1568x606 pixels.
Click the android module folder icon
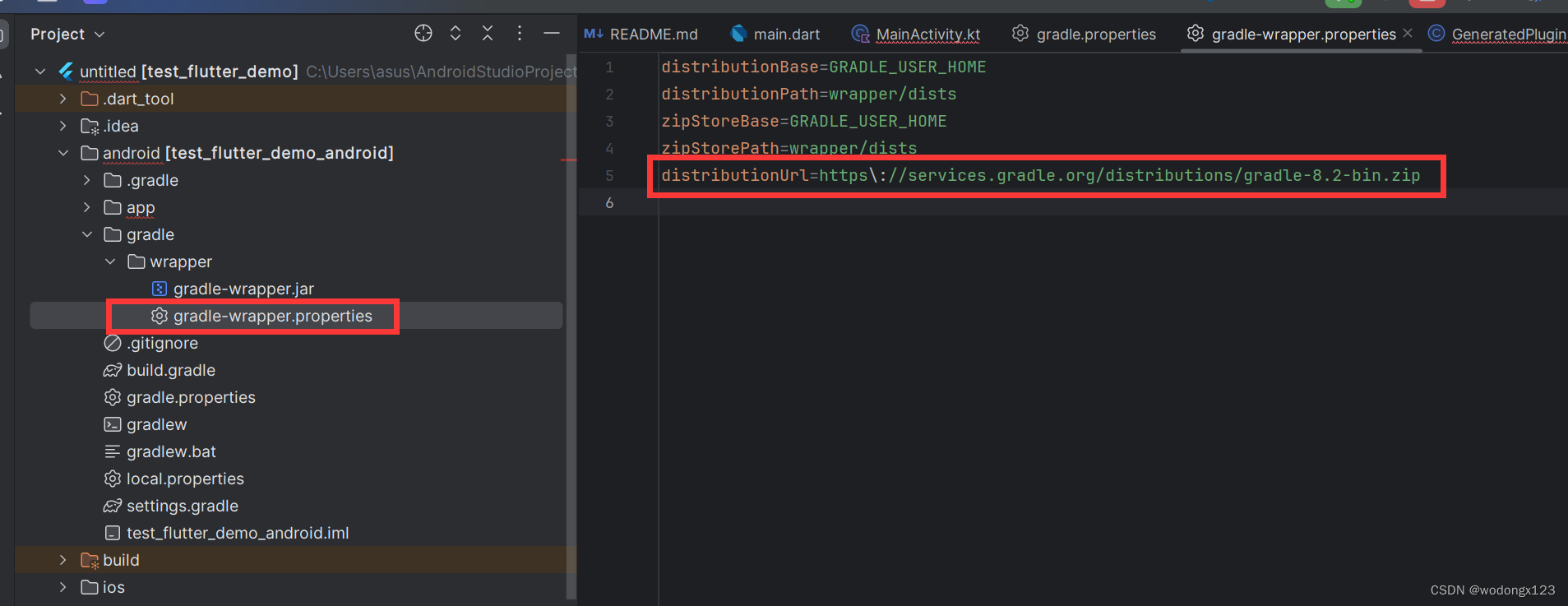[90, 153]
